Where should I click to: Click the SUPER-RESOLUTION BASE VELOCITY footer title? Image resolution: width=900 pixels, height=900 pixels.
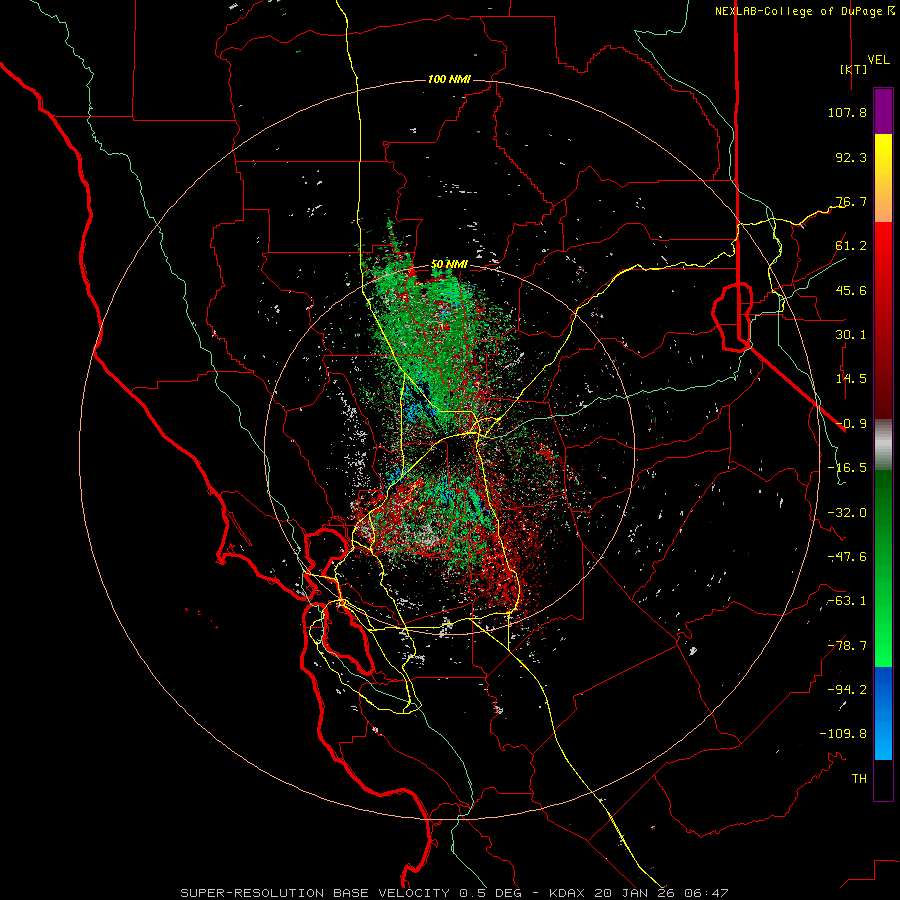coord(317,893)
